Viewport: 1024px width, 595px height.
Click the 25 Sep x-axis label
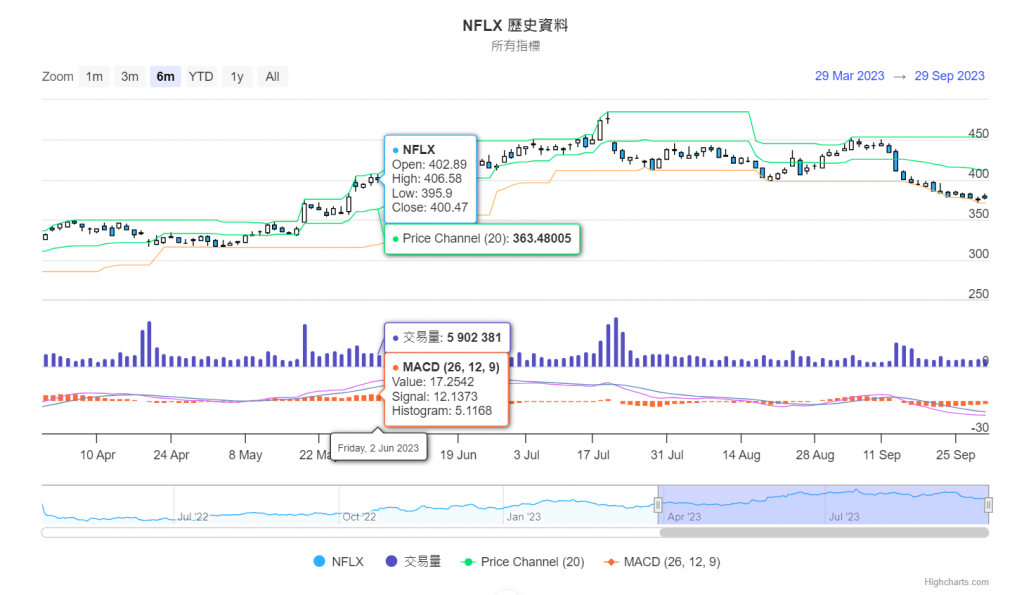(x=955, y=455)
